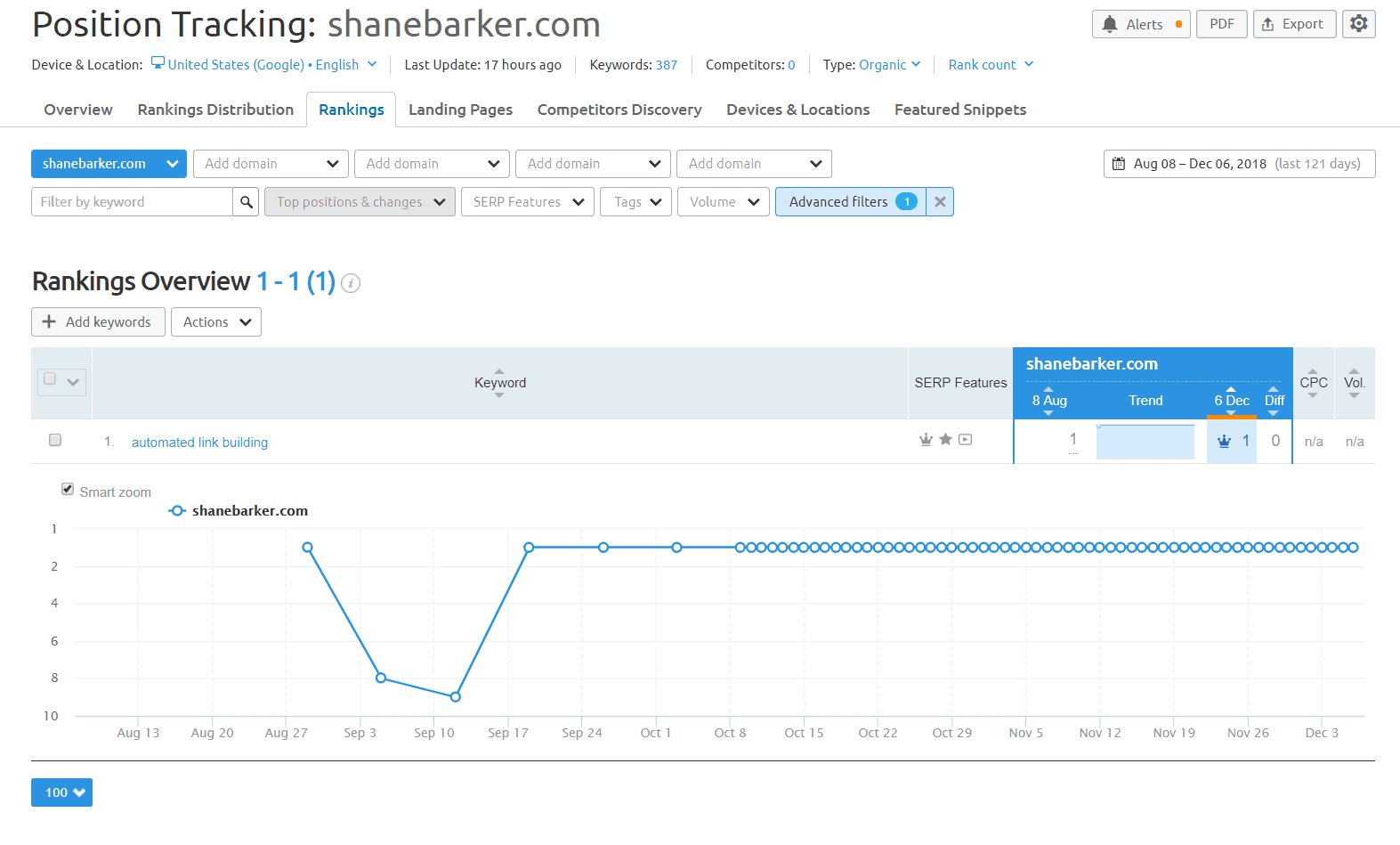Click the crown SERP feature icon

pos(926,439)
